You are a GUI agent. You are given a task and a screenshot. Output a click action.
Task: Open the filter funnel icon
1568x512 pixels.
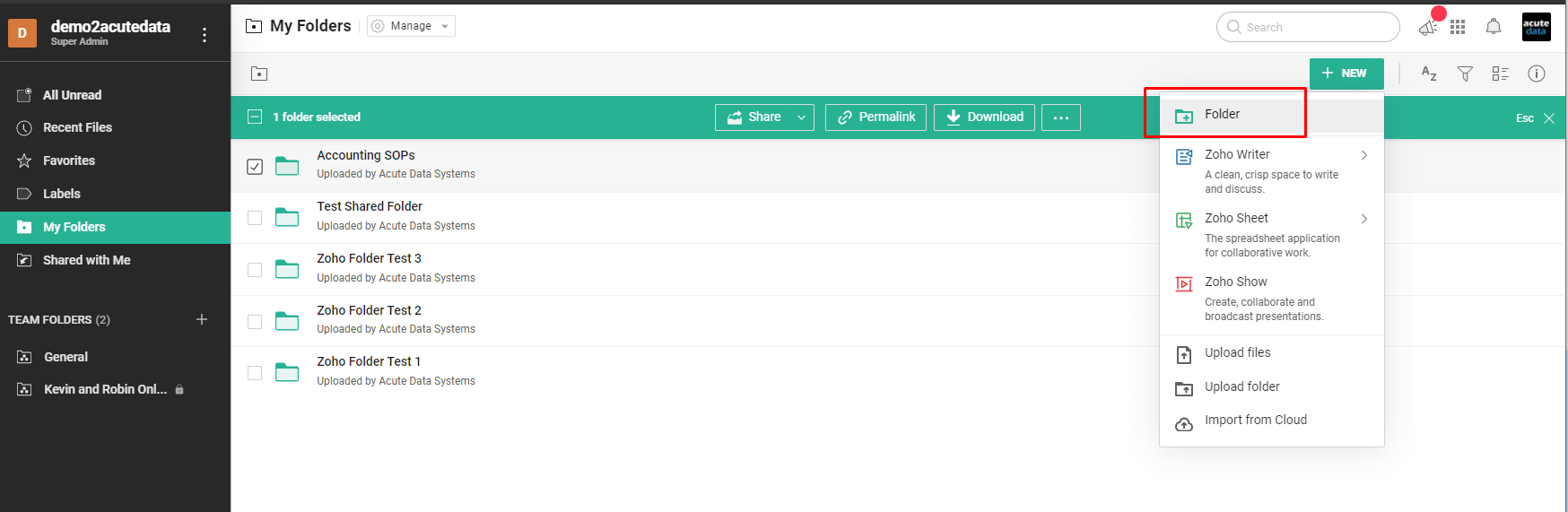pyautogui.click(x=1465, y=74)
